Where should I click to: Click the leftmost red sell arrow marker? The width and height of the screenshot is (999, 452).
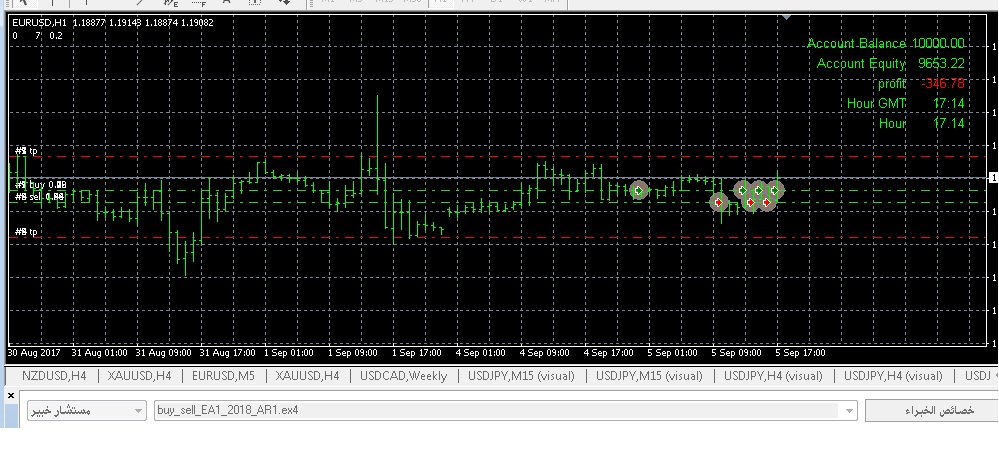pyautogui.click(x=718, y=202)
